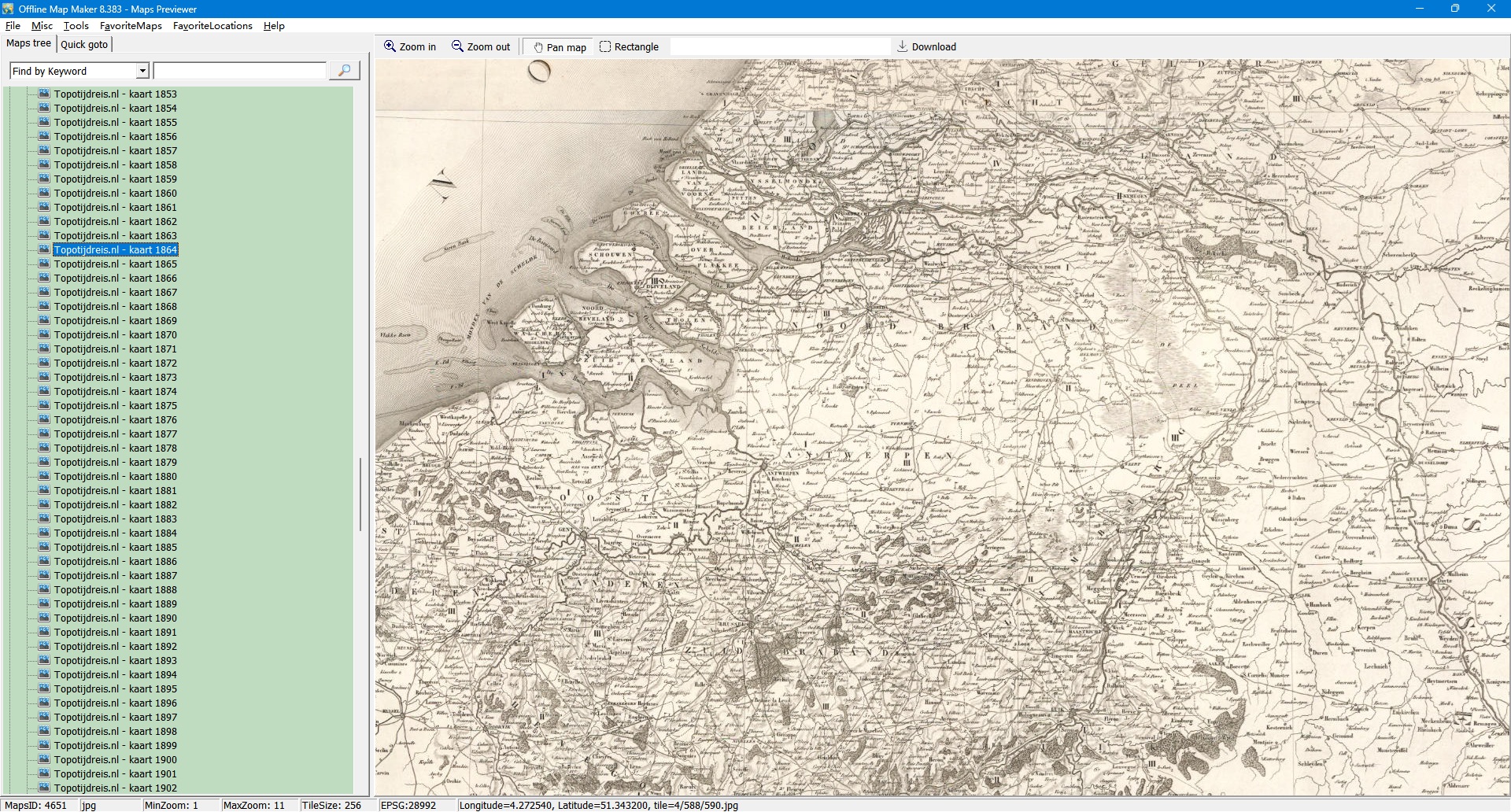
Task: Click the maps tree vertical scrollbar
Action: pos(360,494)
